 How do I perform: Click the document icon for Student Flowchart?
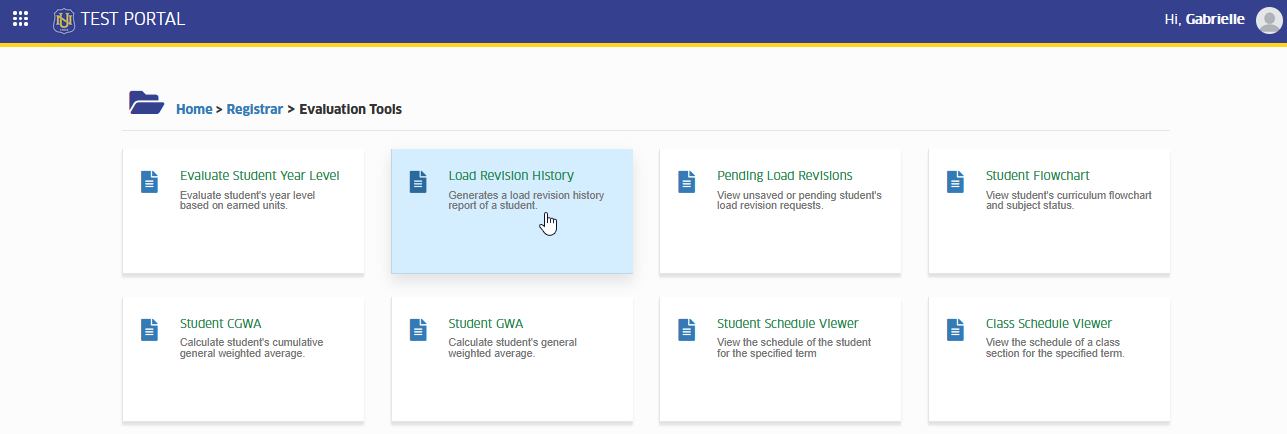(x=955, y=182)
